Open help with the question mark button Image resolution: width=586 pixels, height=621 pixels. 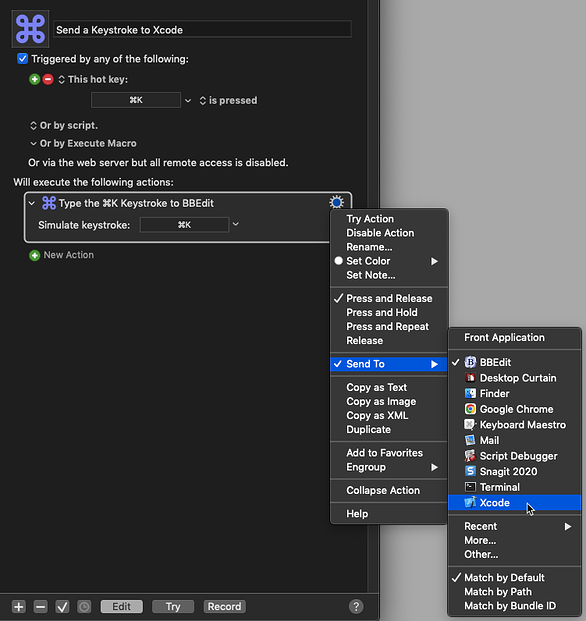point(356,606)
